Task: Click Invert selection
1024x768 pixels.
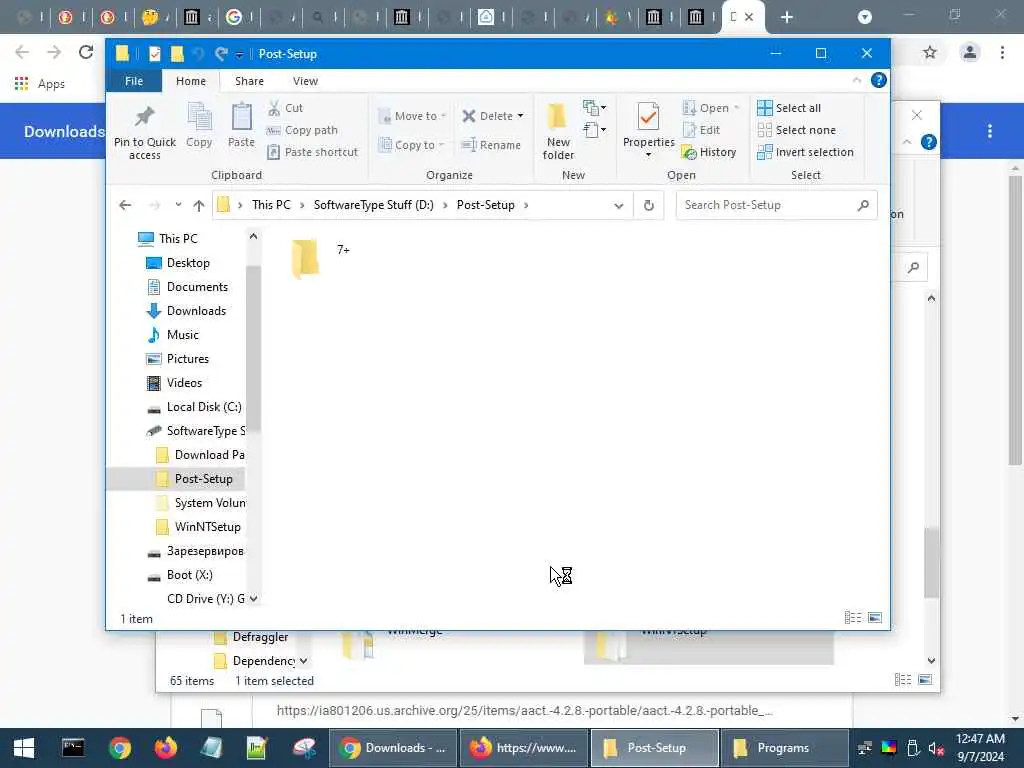Action: (805, 152)
